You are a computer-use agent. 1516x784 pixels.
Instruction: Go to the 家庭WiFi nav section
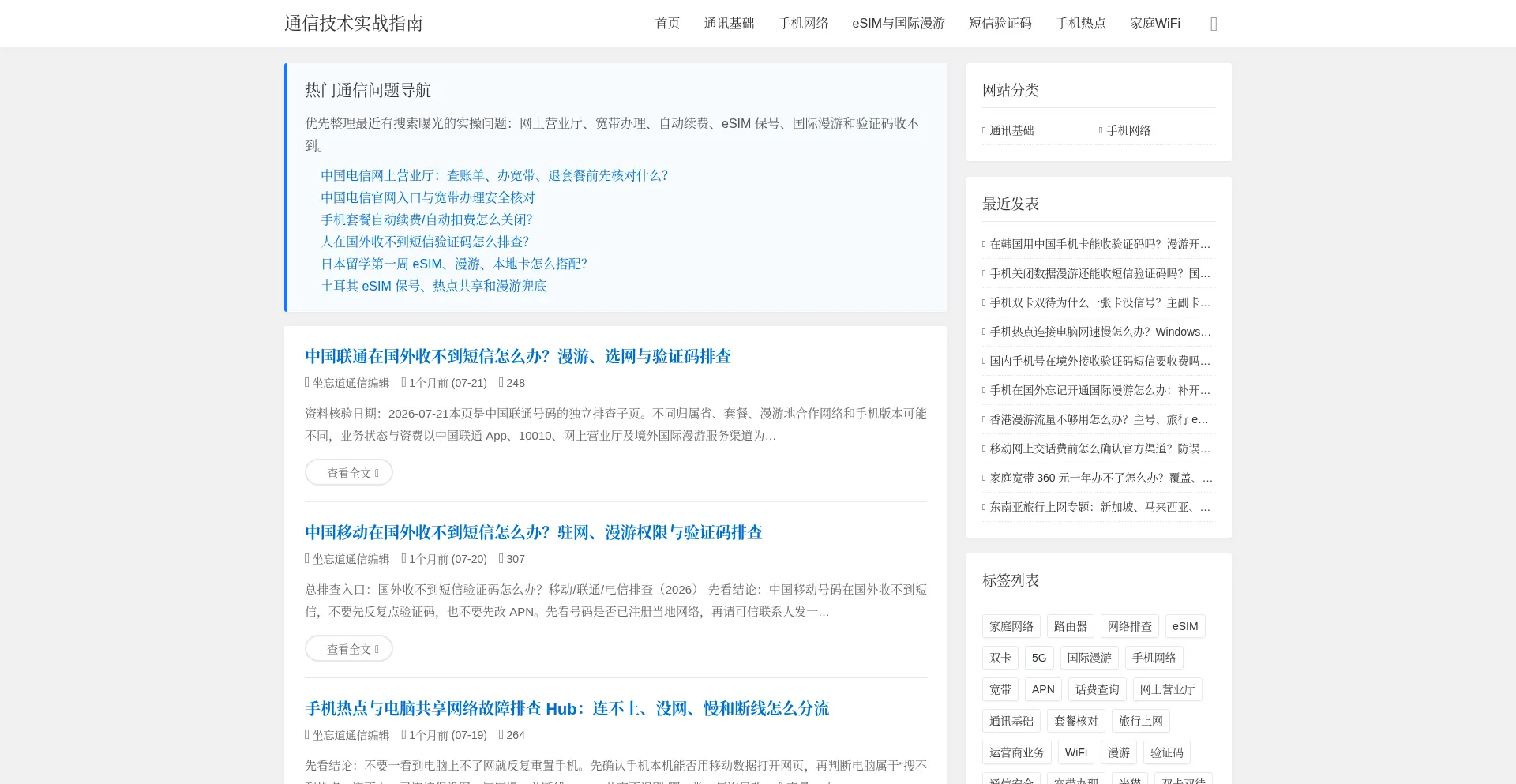click(1155, 24)
